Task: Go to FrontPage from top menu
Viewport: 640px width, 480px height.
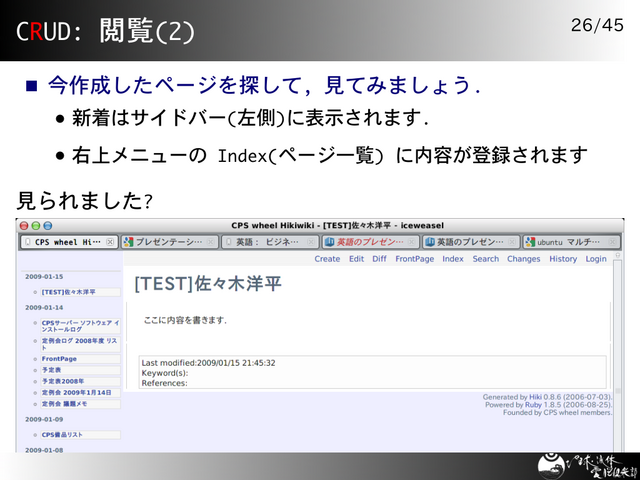Action: (414, 259)
